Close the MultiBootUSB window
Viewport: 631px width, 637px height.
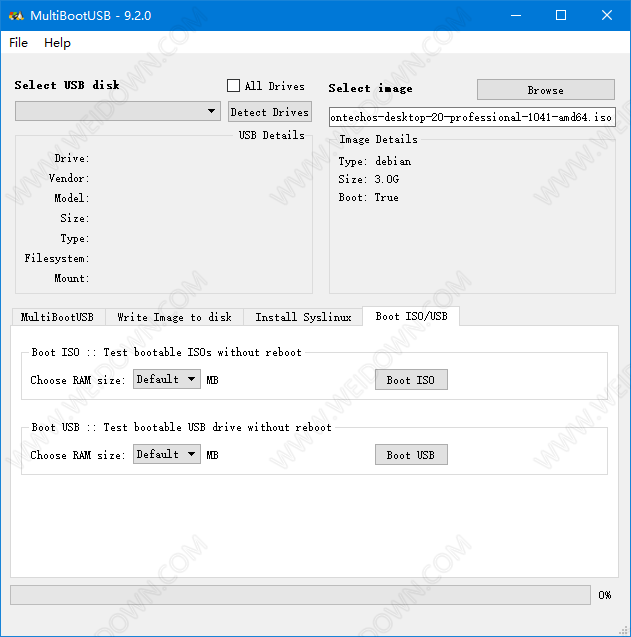click(607, 15)
